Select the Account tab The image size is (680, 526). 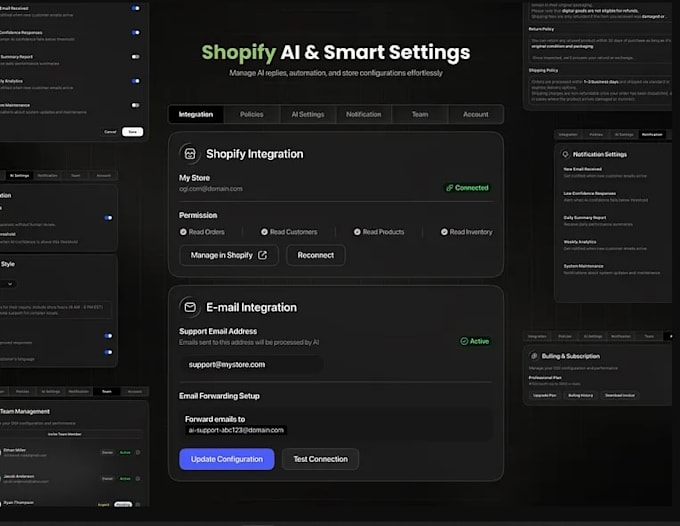pos(476,114)
